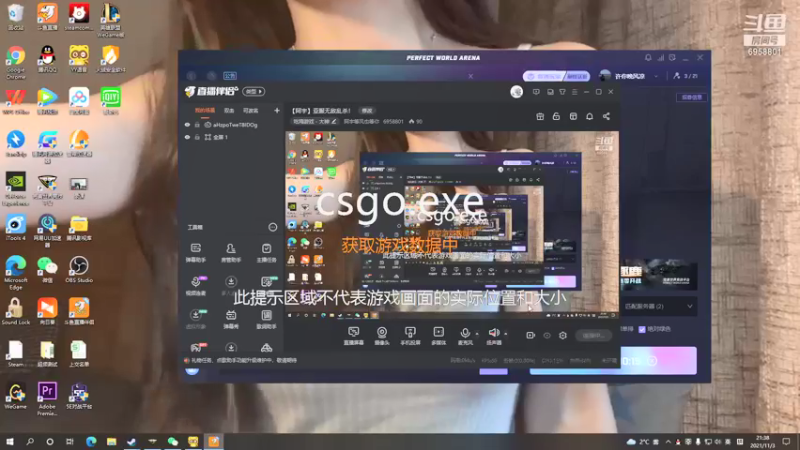Open the streamer tasks tool (主播任务)
The image size is (800, 450).
pyautogui.click(x=266, y=253)
